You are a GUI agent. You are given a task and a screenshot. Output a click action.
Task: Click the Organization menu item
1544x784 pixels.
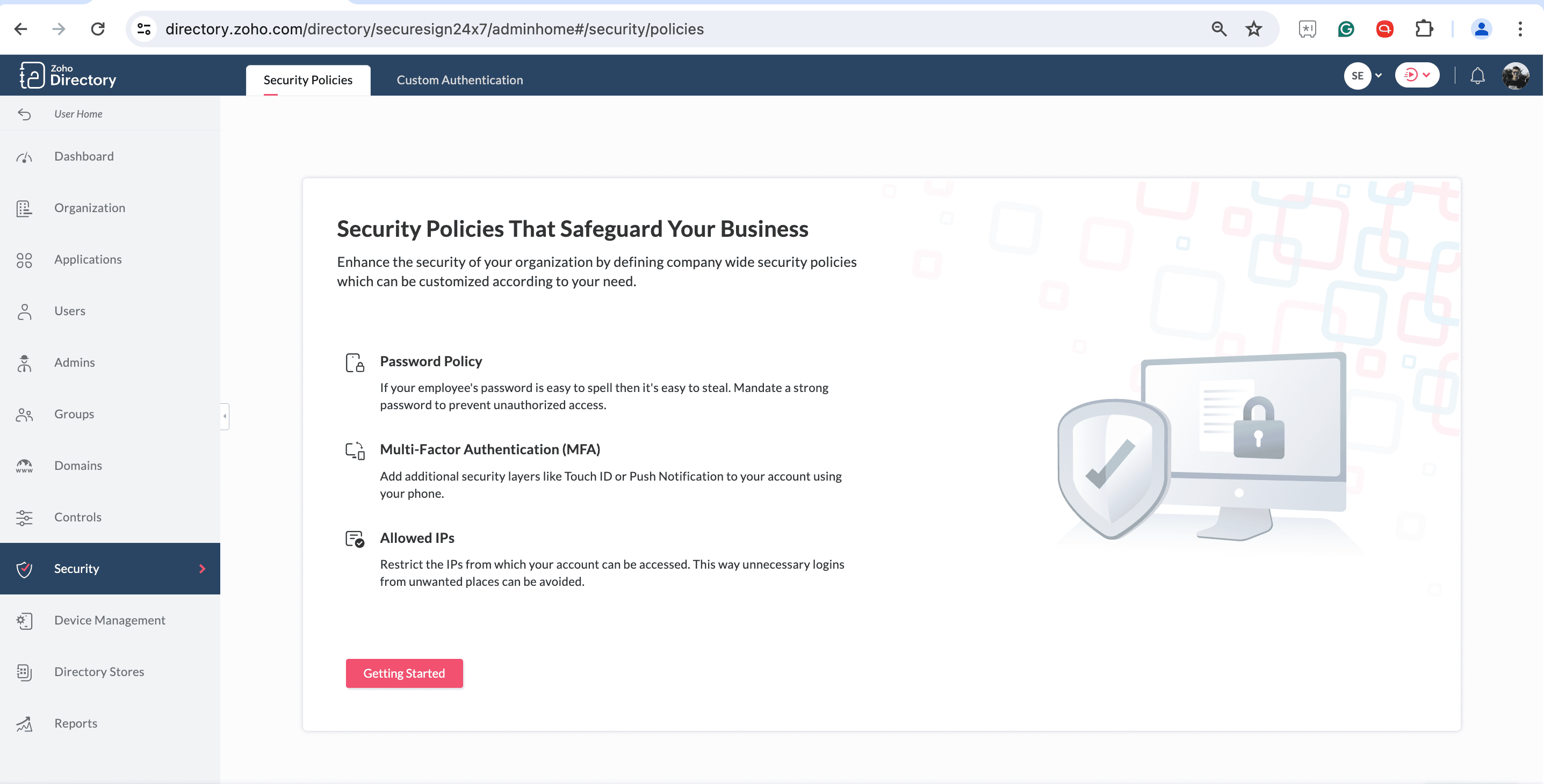pos(89,207)
